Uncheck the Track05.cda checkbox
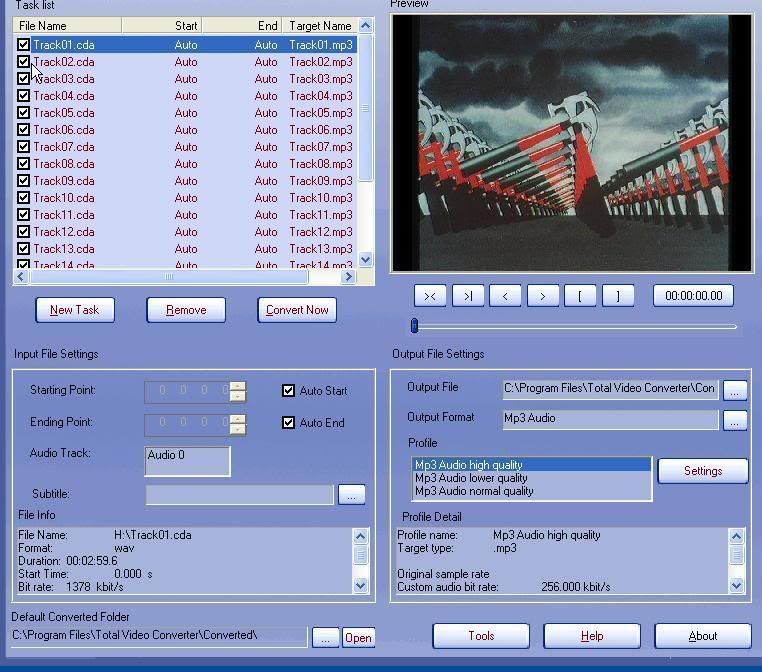Viewport: 762px width, 672px height. [23, 113]
